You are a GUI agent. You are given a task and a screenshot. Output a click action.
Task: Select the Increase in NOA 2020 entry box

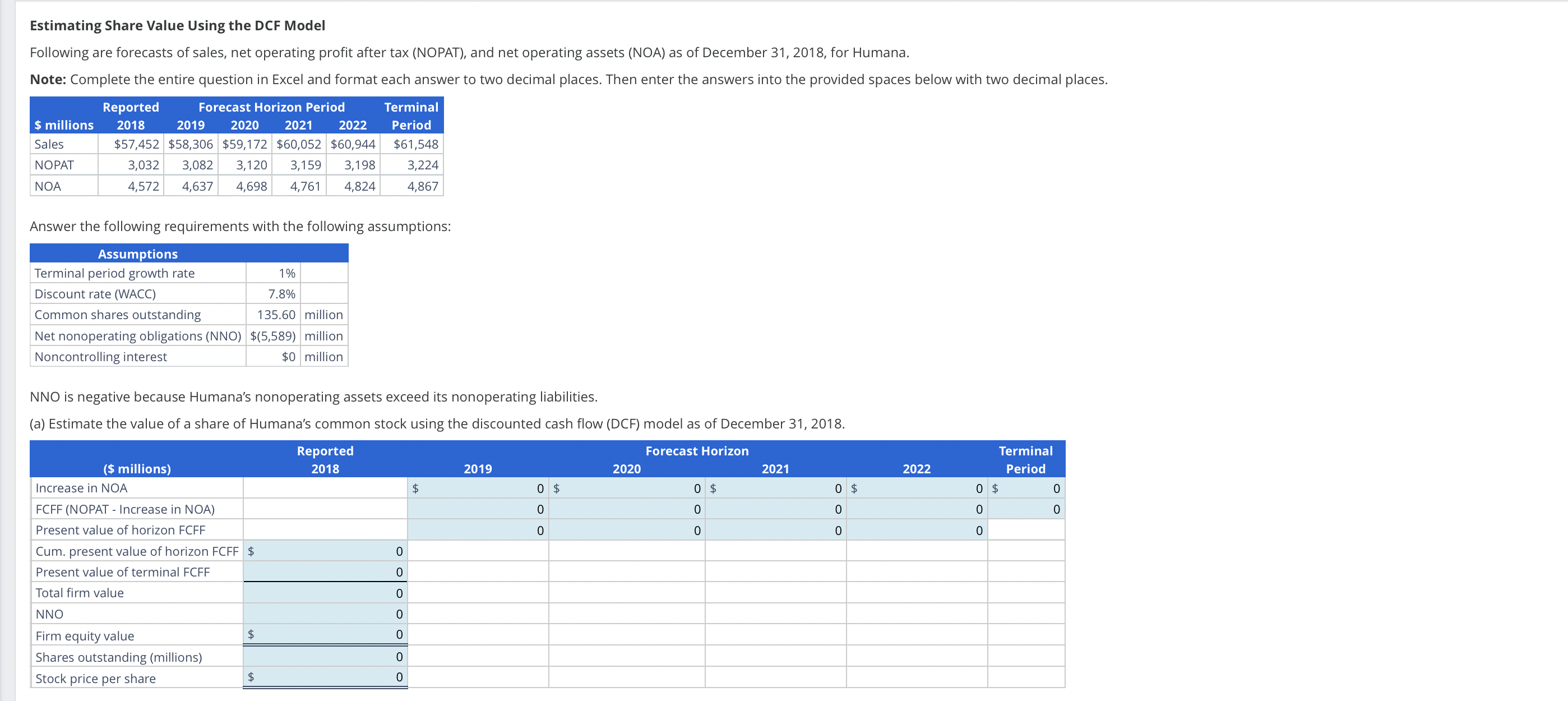pyautogui.click(x=627, y=488)
